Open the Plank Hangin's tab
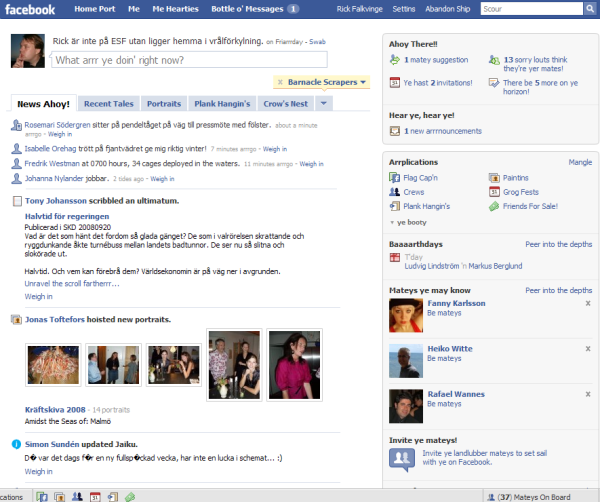This screenshot has height=502, width=600. [x=222, y=103]
